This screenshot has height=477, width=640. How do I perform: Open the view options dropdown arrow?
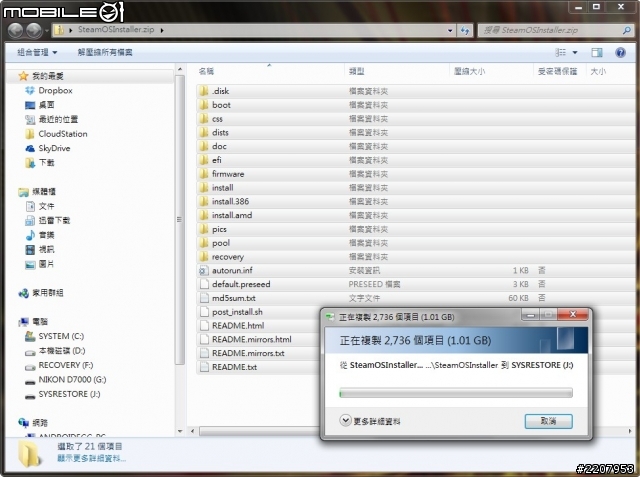click(x=575, y=52)
